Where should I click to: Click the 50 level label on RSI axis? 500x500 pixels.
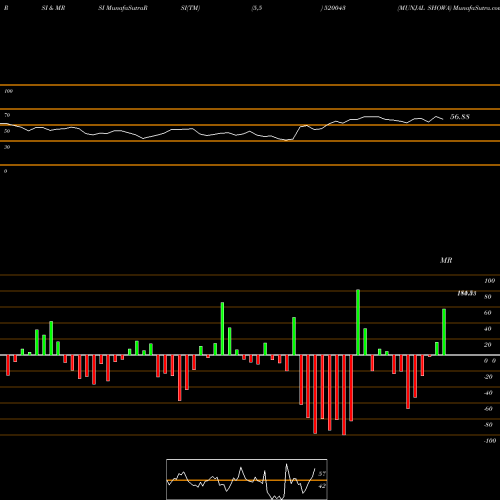coord(7,131)
